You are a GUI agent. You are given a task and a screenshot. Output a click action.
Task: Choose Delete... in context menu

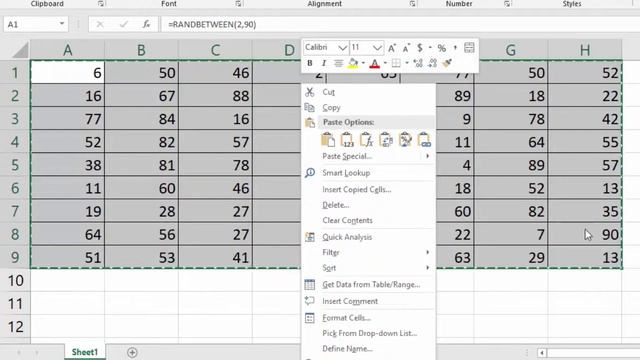point(336,205)
